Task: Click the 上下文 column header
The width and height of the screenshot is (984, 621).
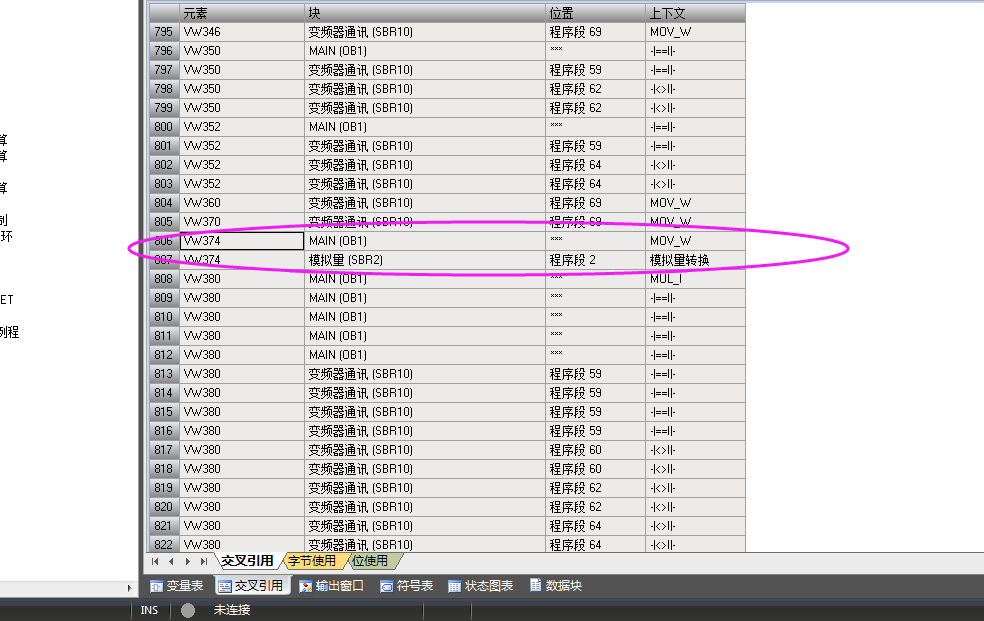Action: [x=695, y=13]
